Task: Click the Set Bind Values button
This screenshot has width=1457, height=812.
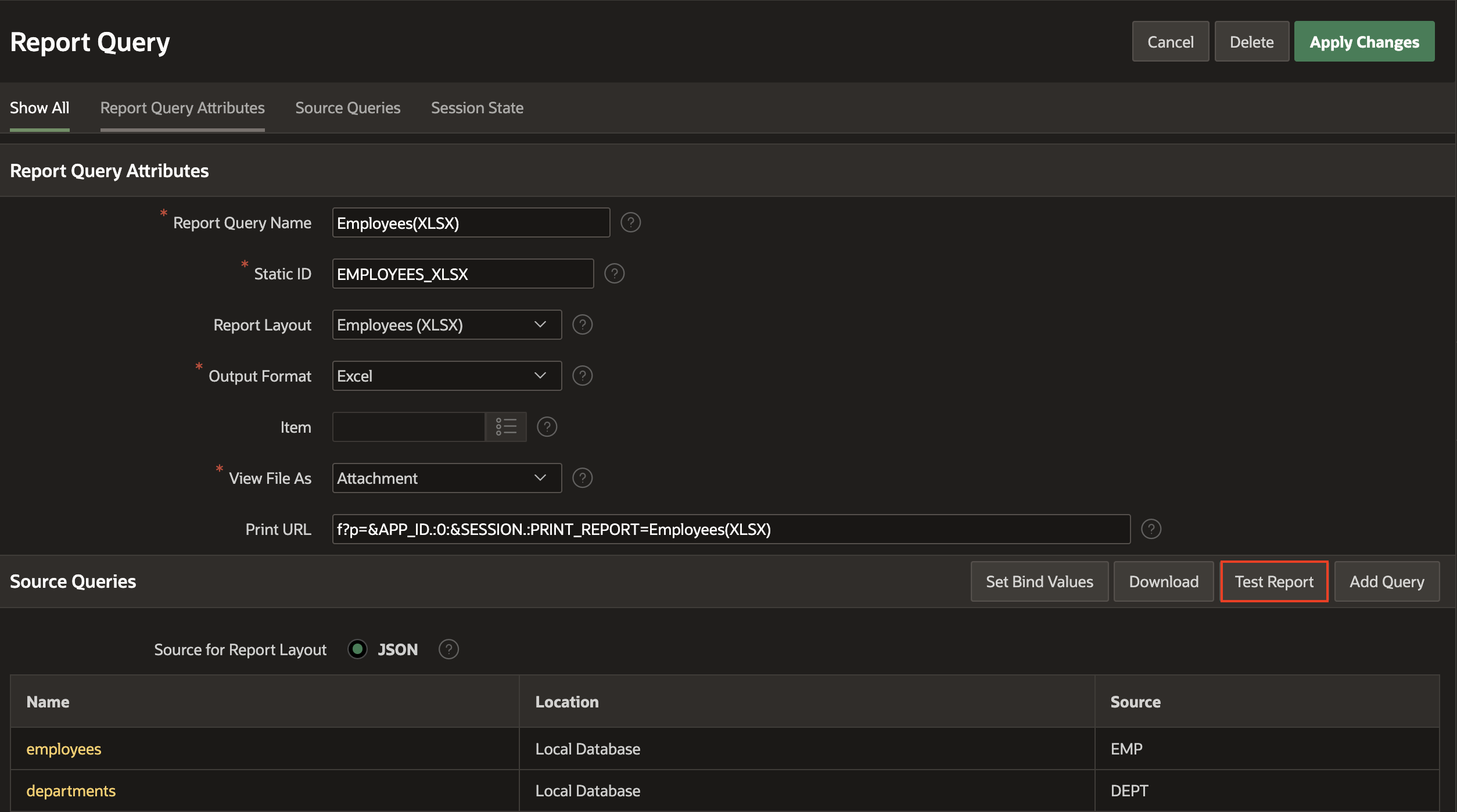Action: 1039,581
